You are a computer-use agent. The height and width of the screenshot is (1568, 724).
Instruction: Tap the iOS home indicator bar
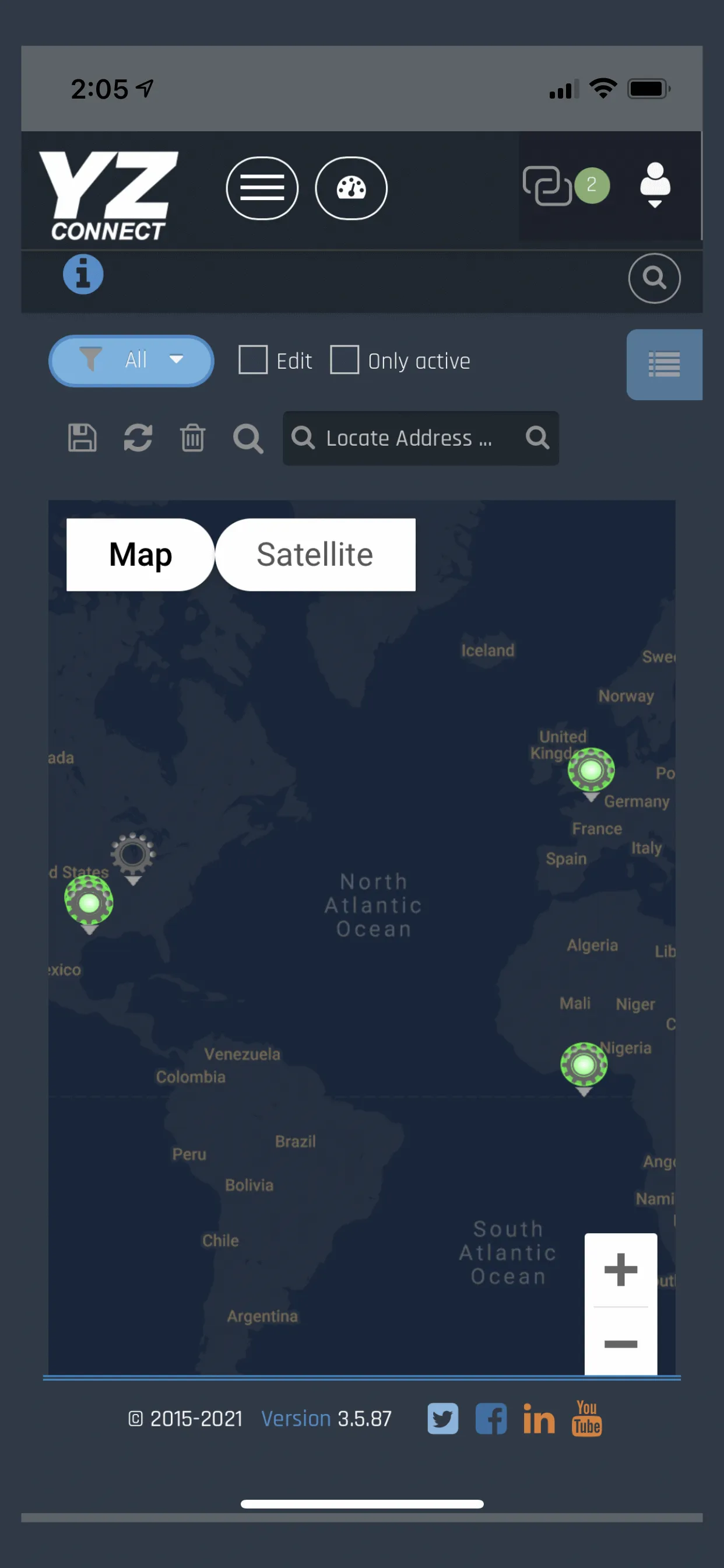click(362, 1504)
